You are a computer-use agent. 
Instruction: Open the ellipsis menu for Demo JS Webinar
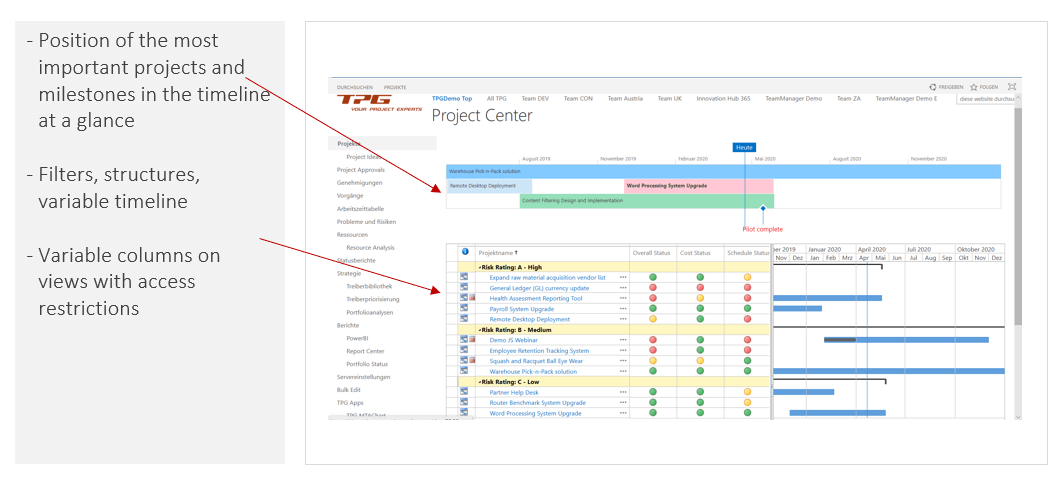pyautogui.click(x=623, y=340)
